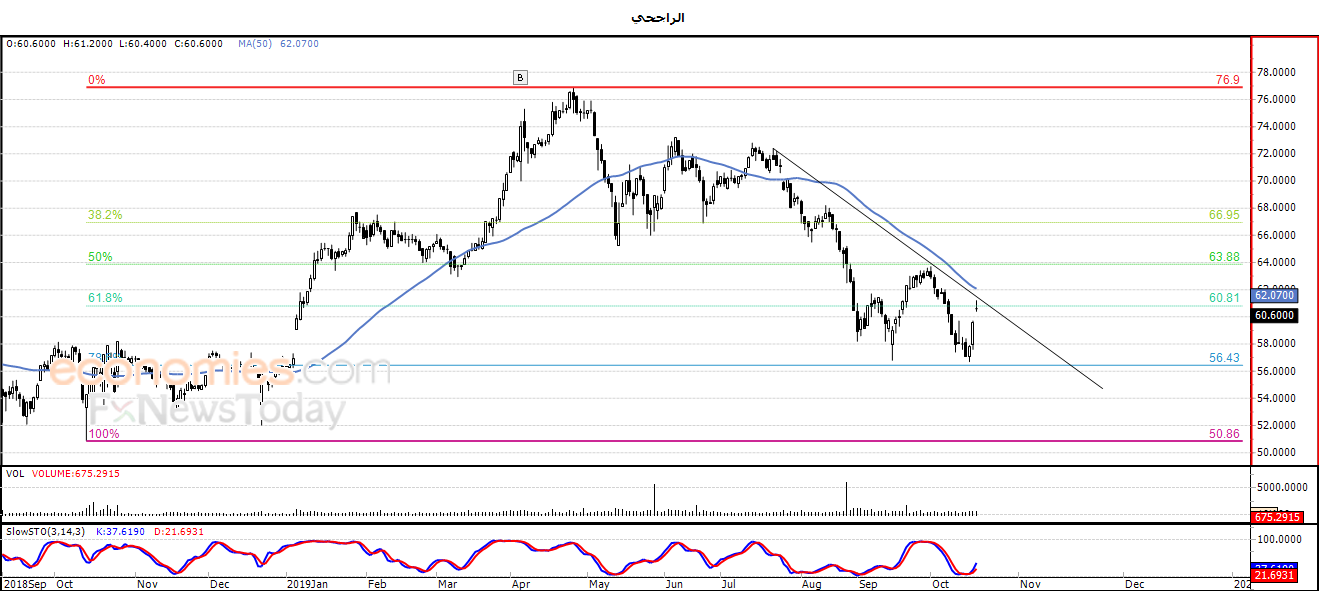This screenshot has width=1319, height=591.
Task: Select the 38.2% retracement label
Action: click(x=105, y=215)
